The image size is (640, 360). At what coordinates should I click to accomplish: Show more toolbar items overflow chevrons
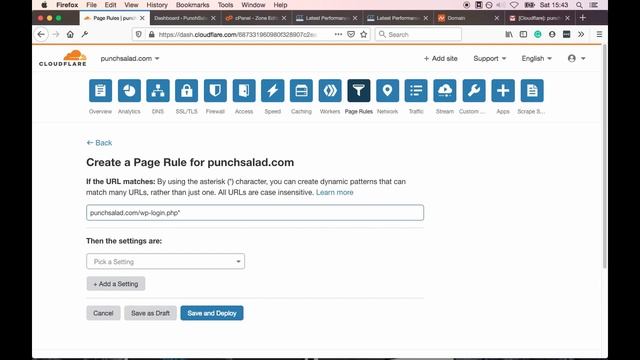tap(581, 34)
